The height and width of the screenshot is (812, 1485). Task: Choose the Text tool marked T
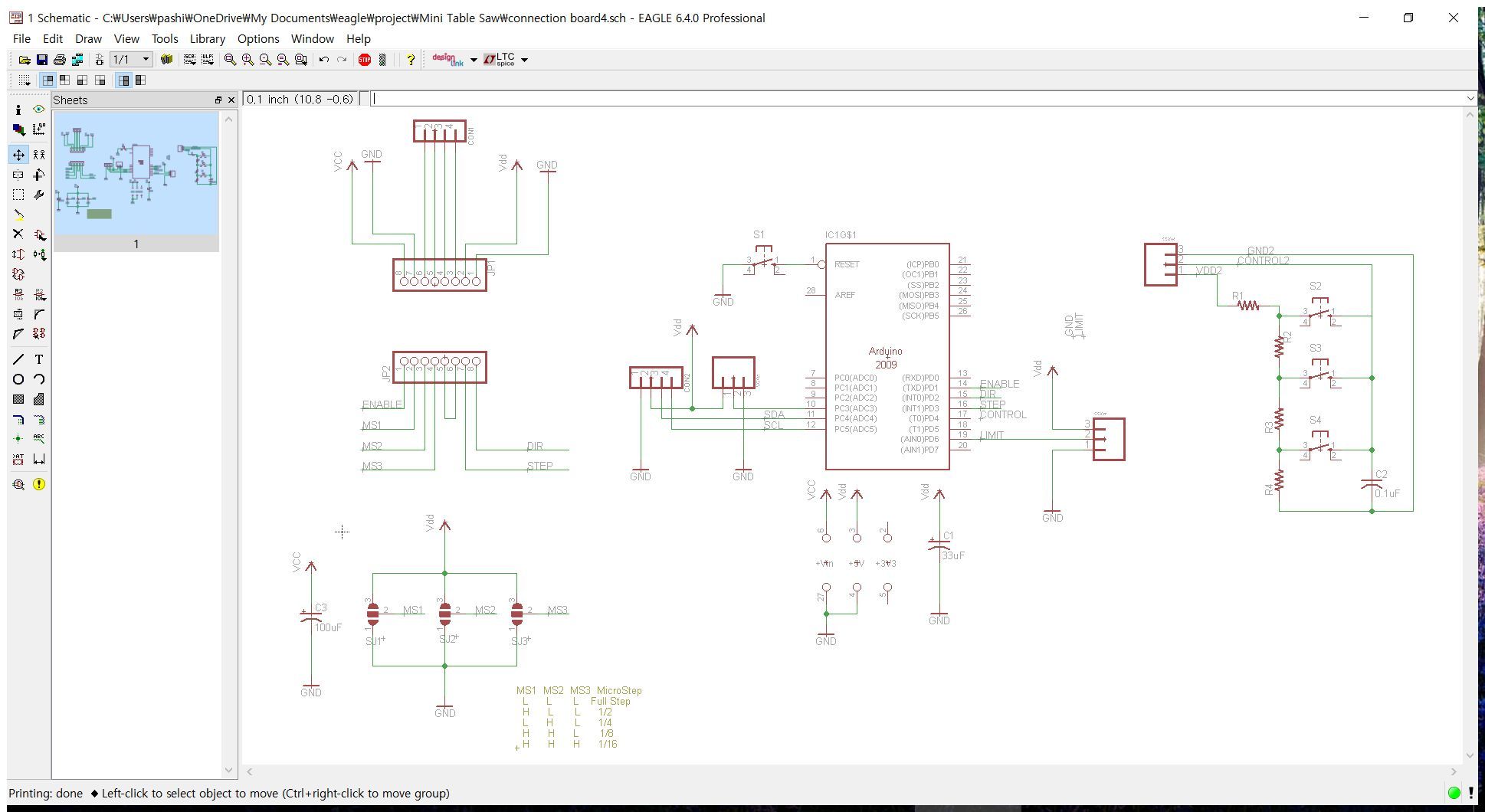tap(39, 359)
